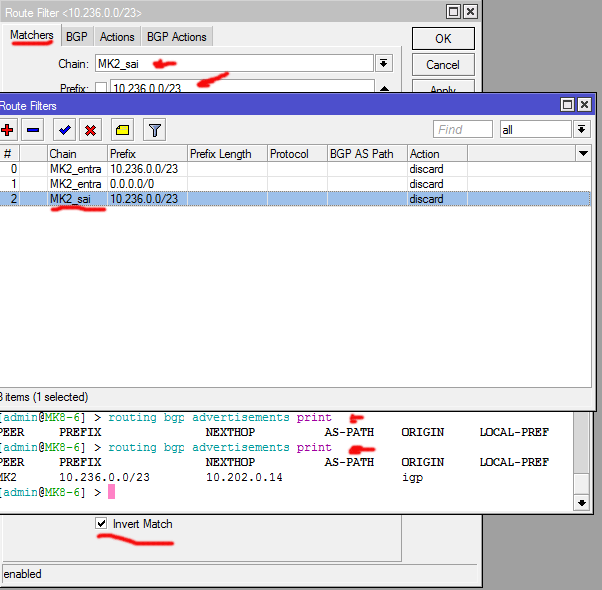
Task: Maximize the Route Filters window
Action: point(567,105)
